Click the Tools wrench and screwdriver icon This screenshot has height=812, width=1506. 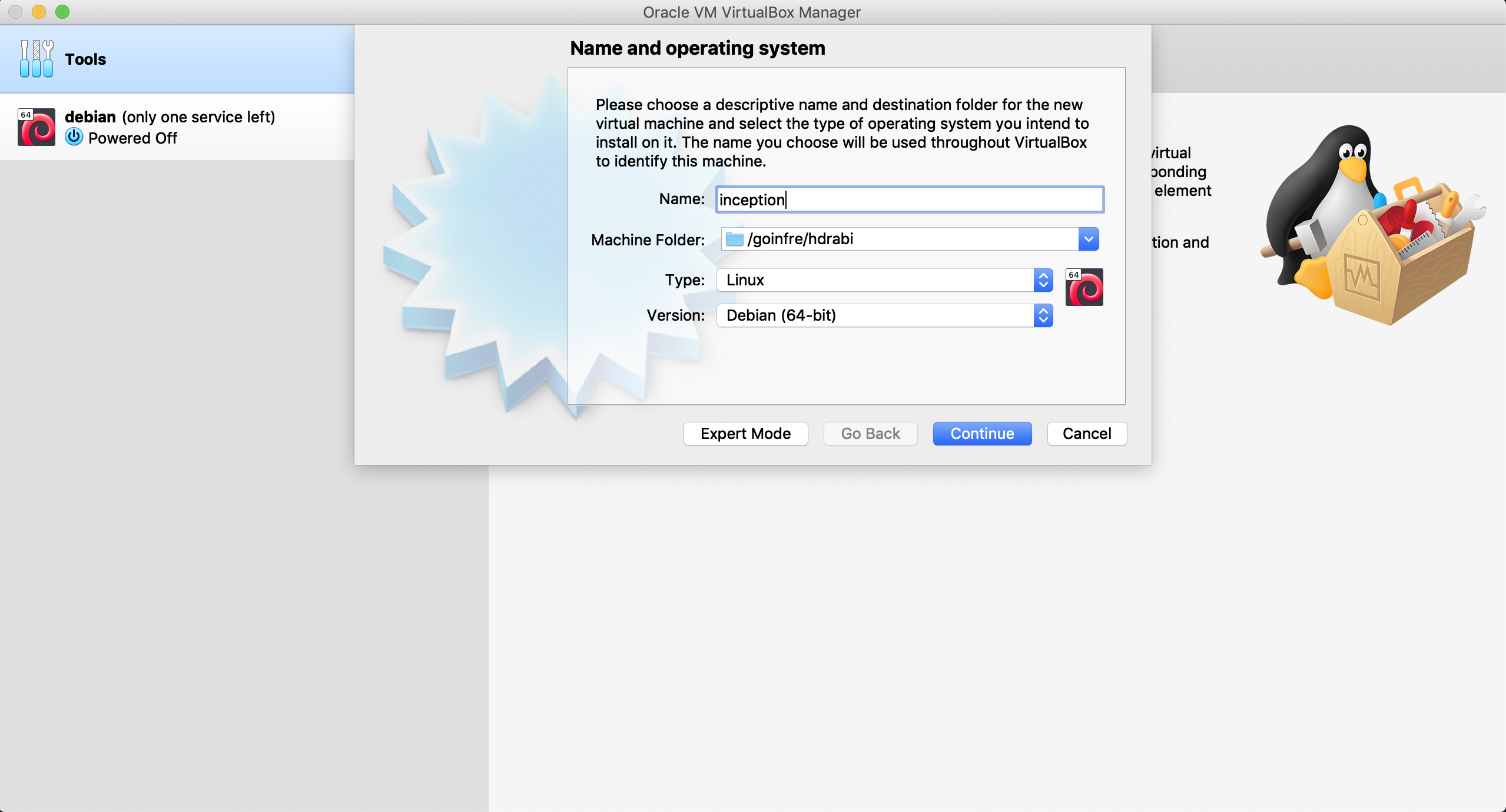tap(36, 59)
